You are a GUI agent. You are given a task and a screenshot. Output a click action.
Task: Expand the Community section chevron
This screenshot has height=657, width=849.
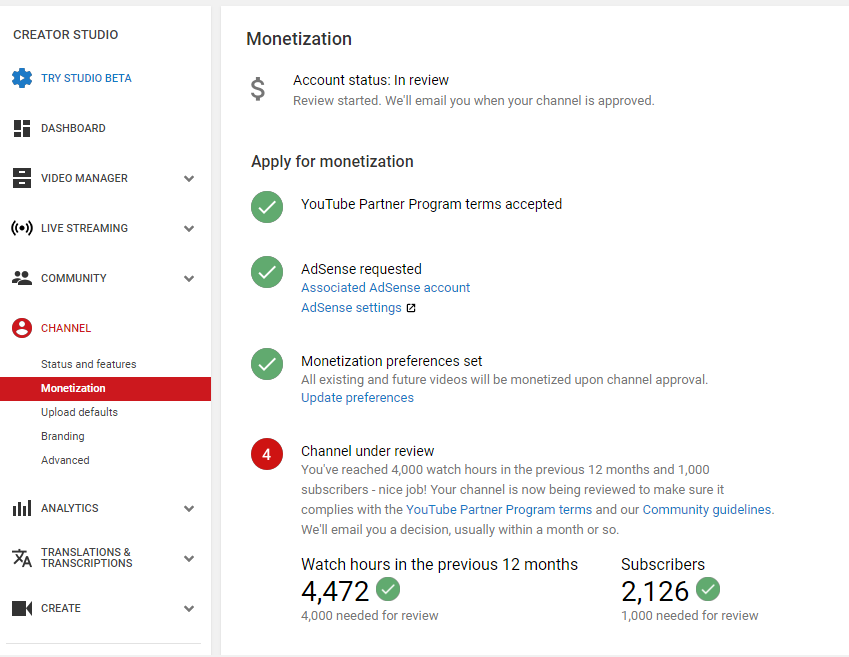pos(189,278)
